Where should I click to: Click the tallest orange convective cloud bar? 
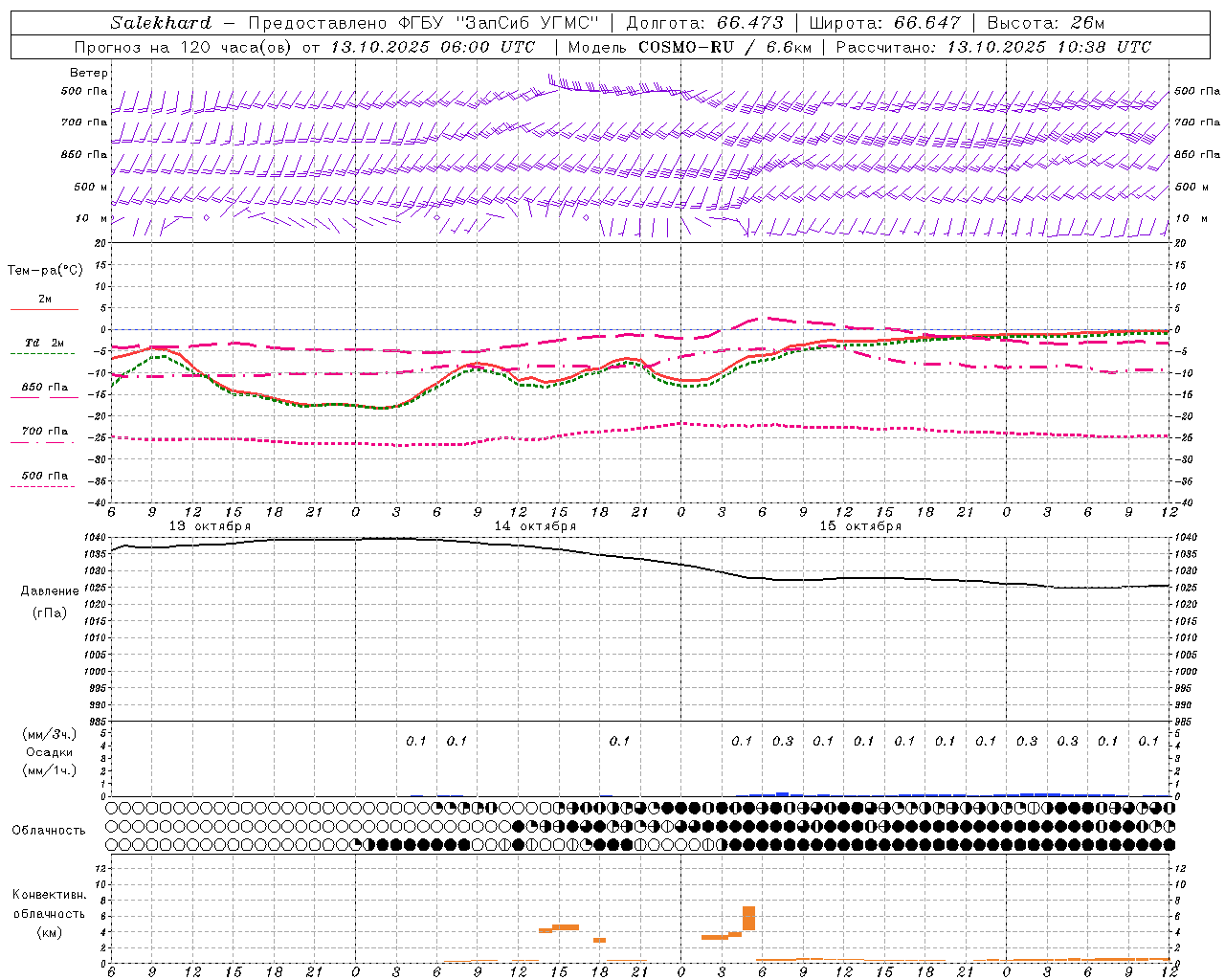[x=748, y=918]
